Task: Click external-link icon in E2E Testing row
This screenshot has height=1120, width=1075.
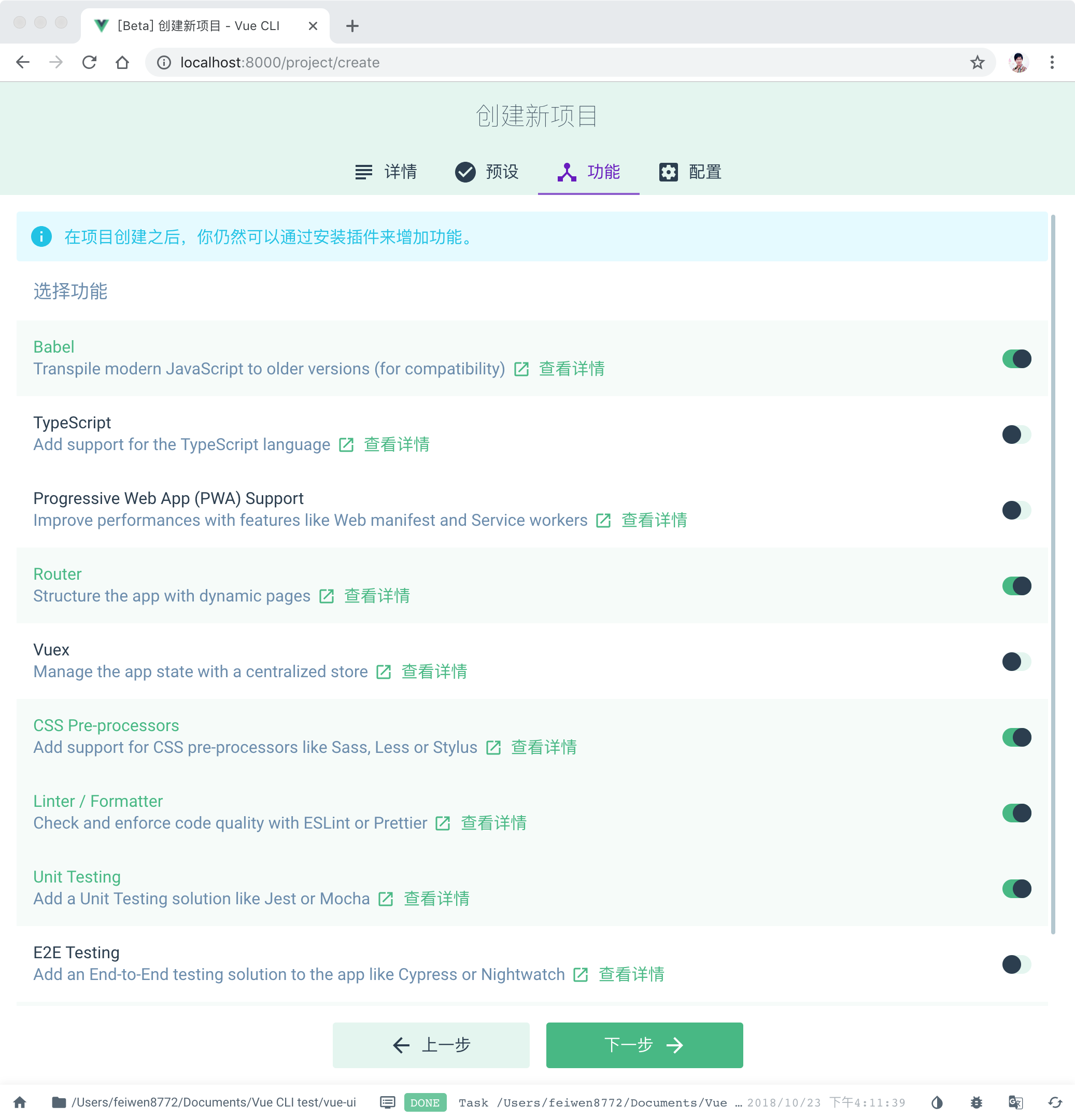Action: [x=581, y=975]
